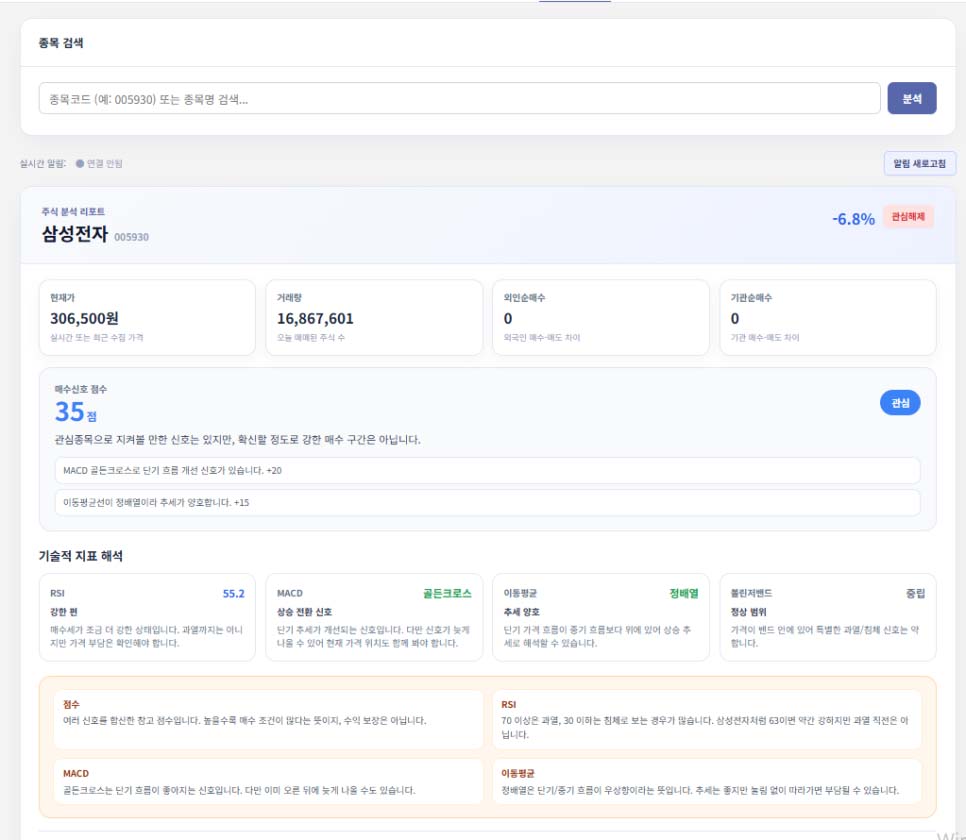Open the 현재가 306,500원 card
966x840 pixels.
pyautogui.click(x=147, y=317)
